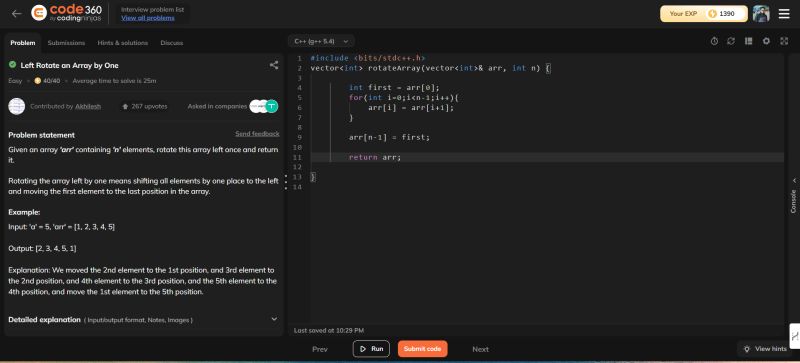The height and width of the screenshot is (363, 800).
Task: Go back using the left arrow icon
Action: (16, 14)
